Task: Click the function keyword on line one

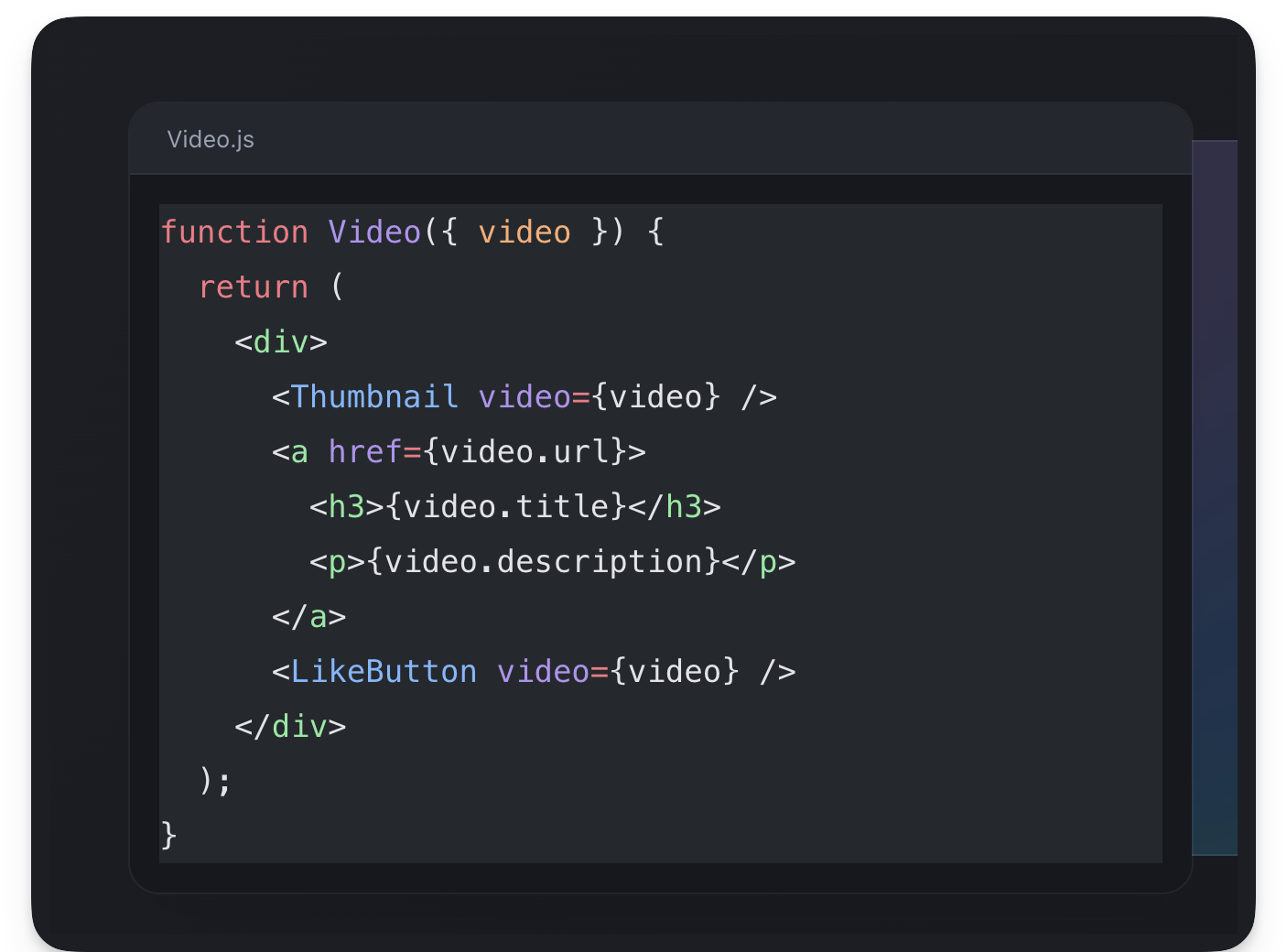Action: (x=234, y=232)
